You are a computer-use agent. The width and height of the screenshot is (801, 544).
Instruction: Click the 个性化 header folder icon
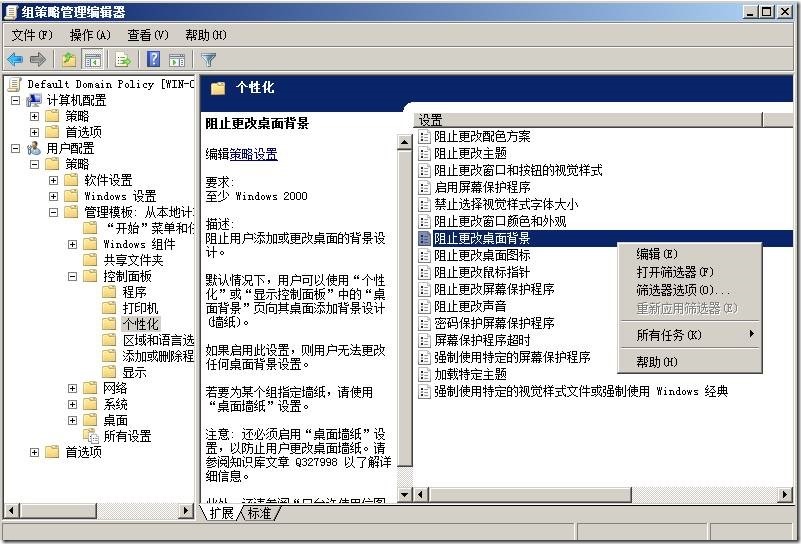pos(218,88)
